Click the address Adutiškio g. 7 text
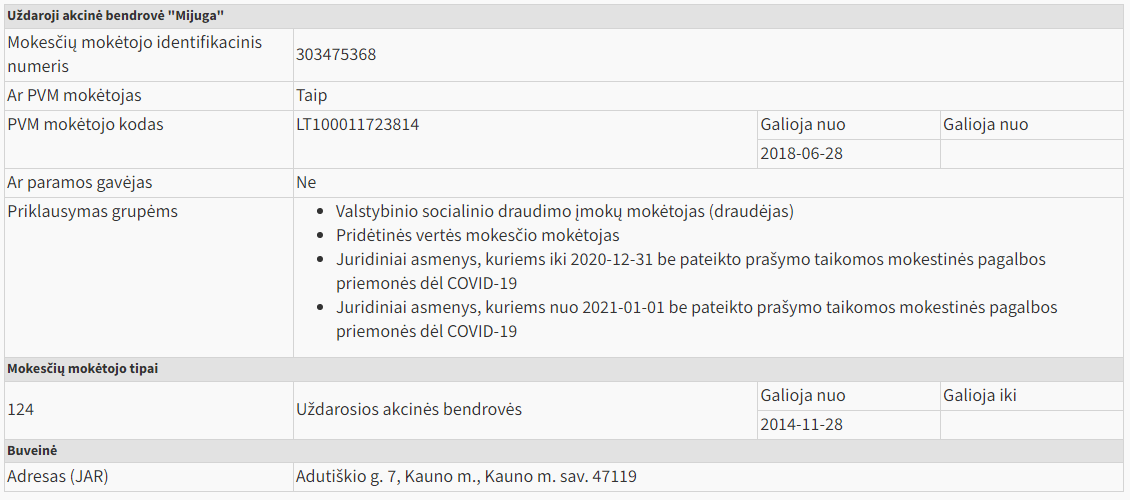 click(466, 477)
